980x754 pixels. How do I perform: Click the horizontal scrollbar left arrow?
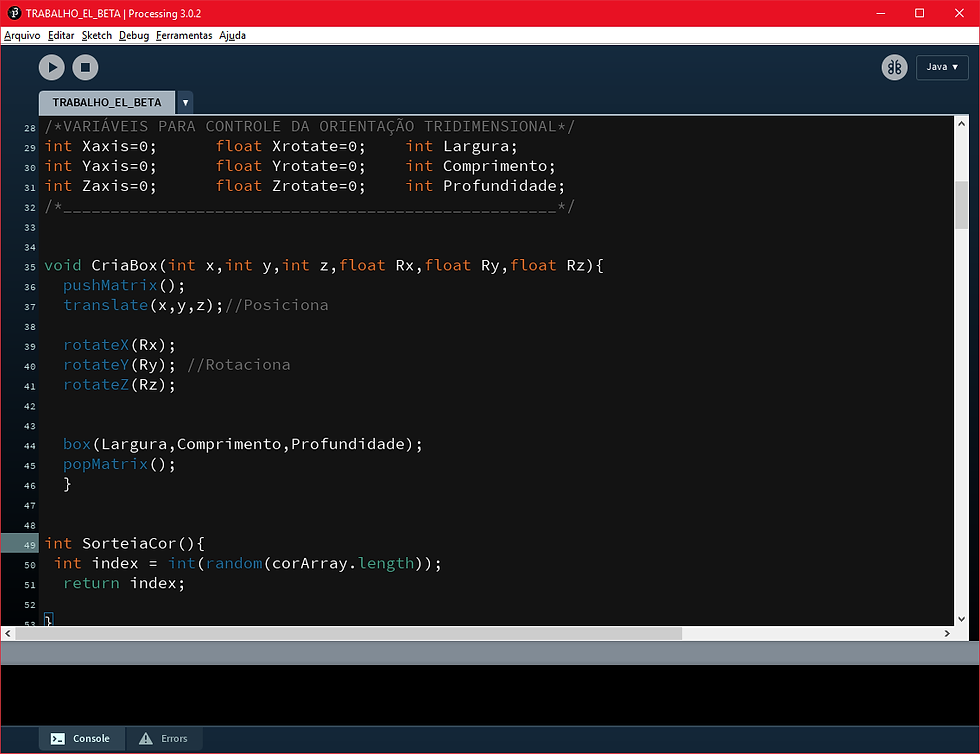pos(8,633)
